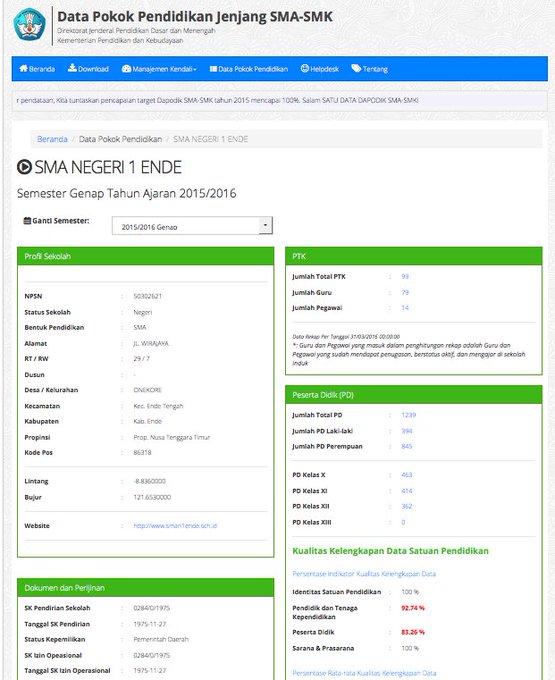Open the Beranda menu item
Screen dimensions: 555x680
tap(37, 69)
